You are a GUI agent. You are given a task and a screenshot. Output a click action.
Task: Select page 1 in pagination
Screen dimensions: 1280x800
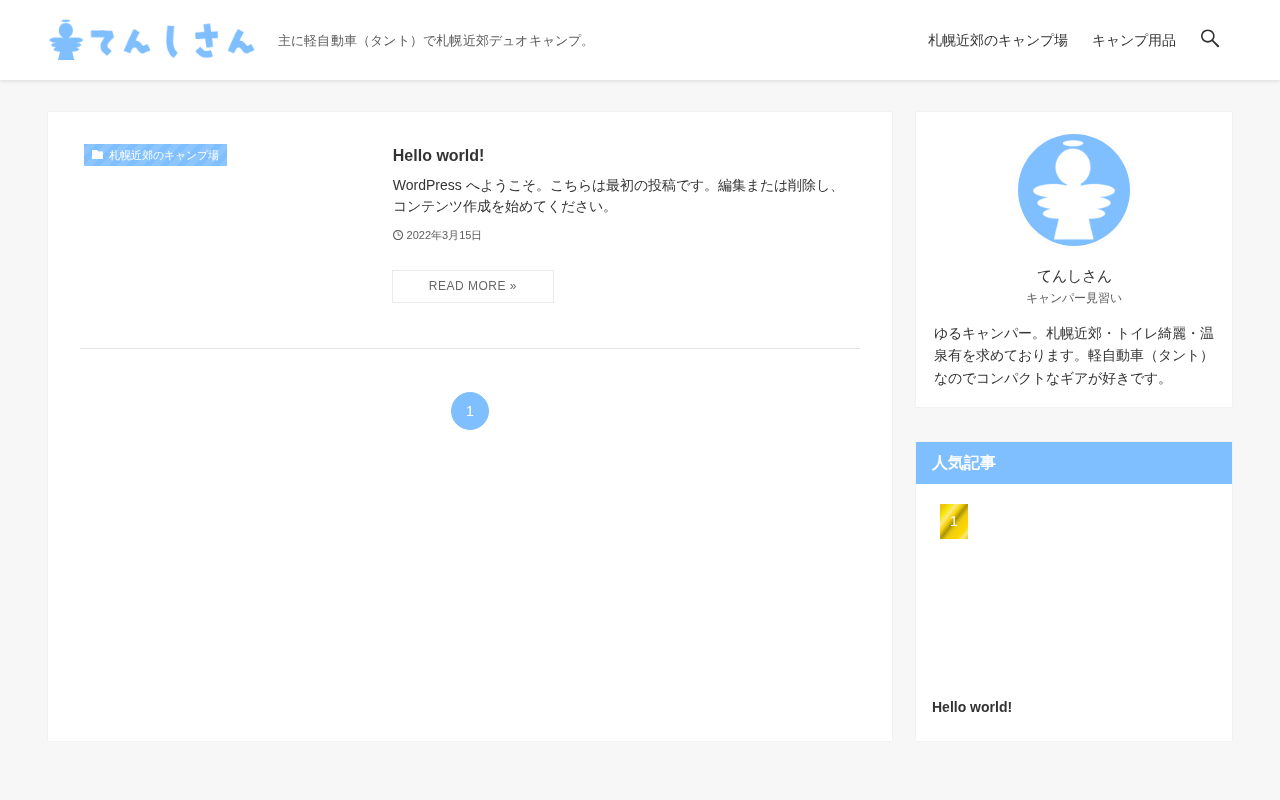[x=470, y=411]
